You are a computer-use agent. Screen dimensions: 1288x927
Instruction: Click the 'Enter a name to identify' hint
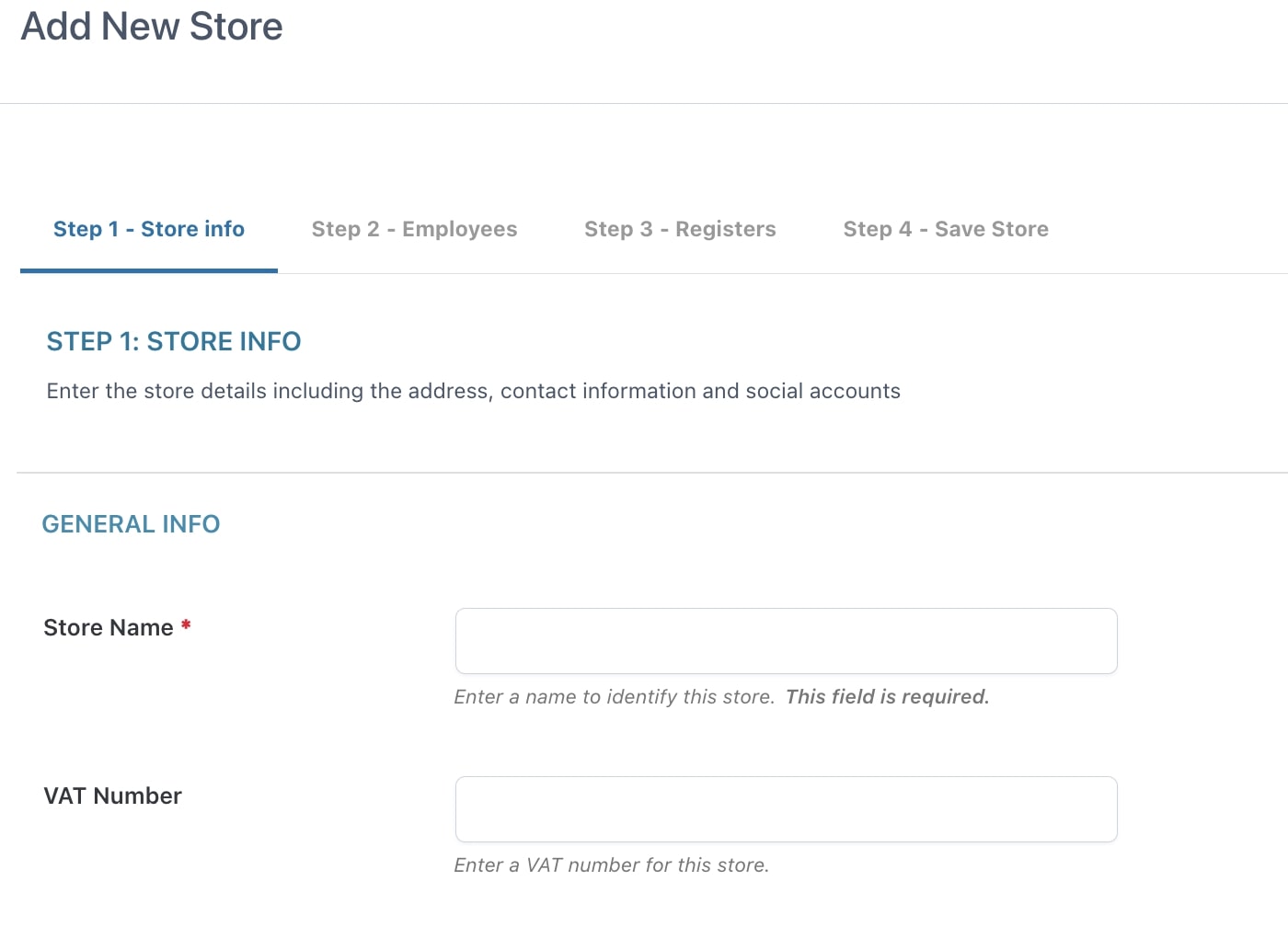[614, 697]
